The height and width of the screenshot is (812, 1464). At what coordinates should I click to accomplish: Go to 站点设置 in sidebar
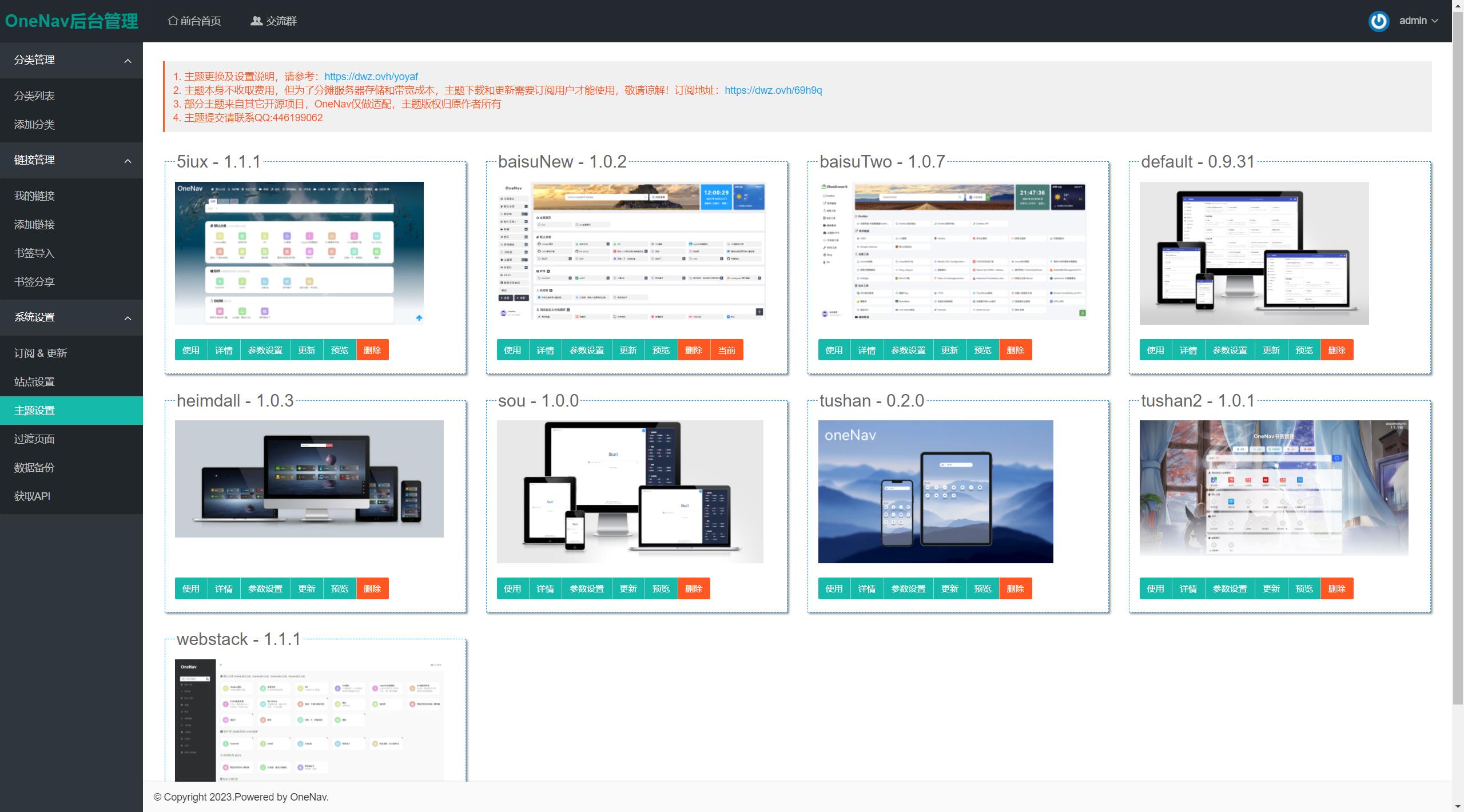(x=34, y=382)
